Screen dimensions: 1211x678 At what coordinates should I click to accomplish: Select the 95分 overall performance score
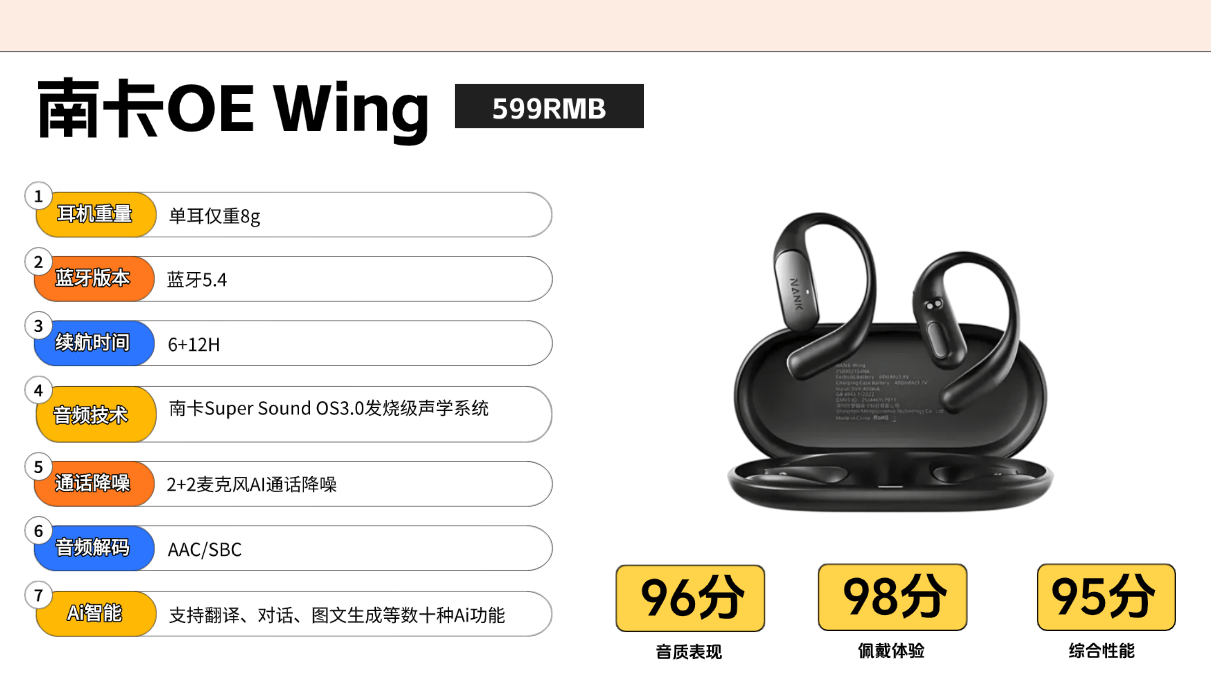pos(1106,597)
